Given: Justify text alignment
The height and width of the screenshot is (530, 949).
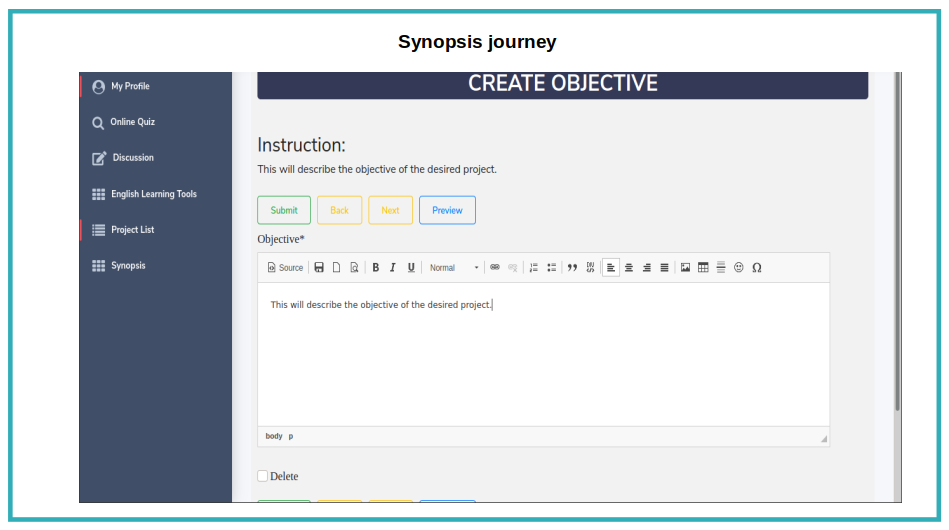Looking at the screenshot, I should [664, 267].
